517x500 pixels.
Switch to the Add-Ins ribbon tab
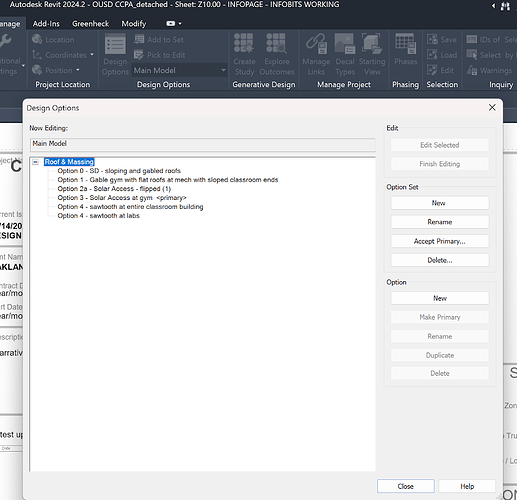(x=46, y=24)
